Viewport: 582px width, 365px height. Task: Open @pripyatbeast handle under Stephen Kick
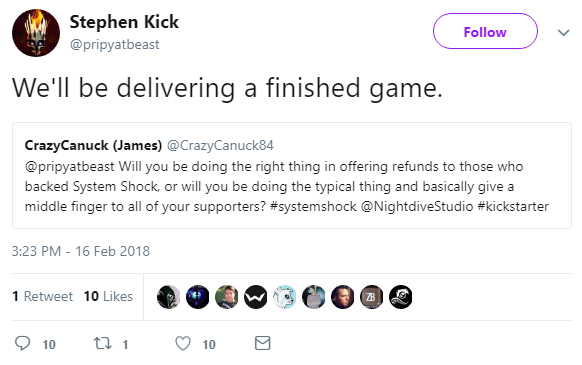click(115, 45)
